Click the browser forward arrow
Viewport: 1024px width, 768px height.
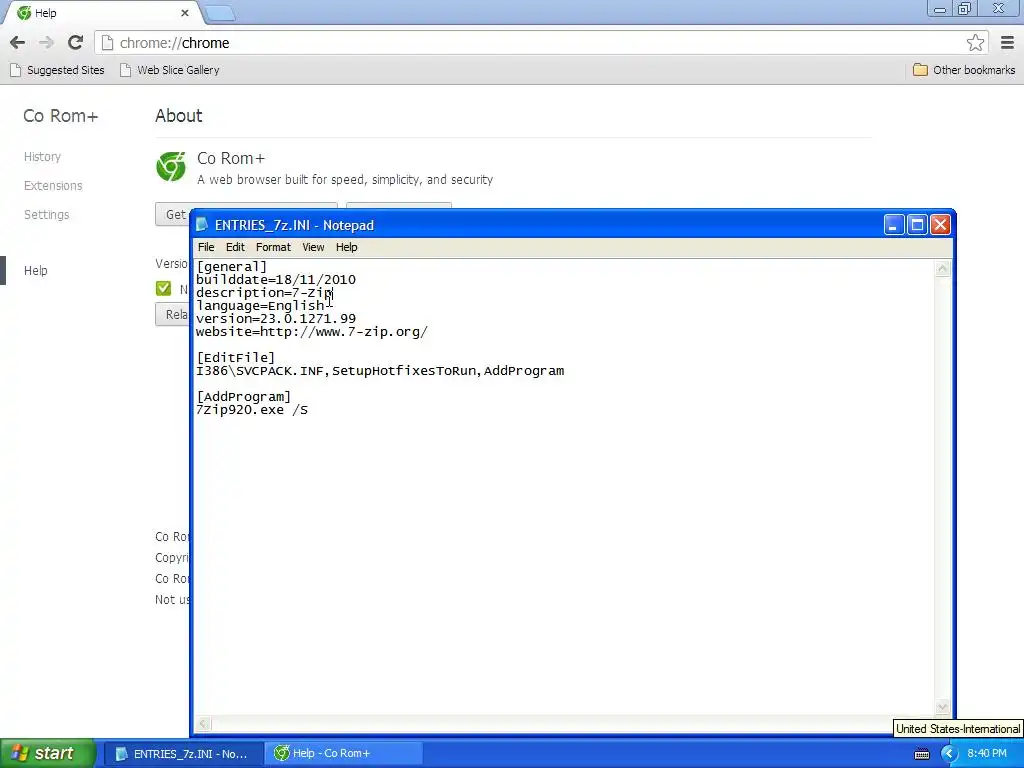[x=46, y=43]
